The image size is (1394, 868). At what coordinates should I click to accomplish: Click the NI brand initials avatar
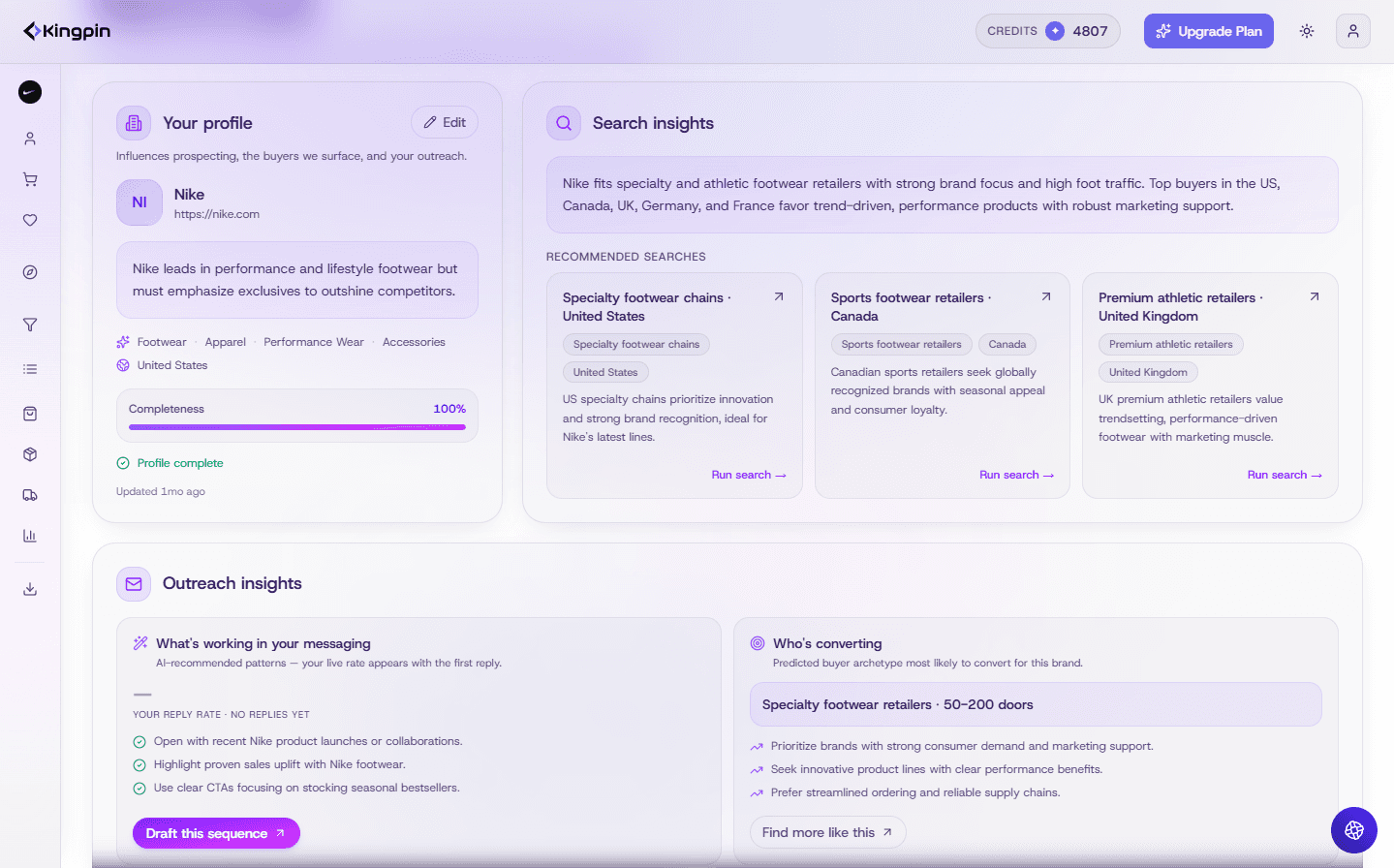coord(139,202)
